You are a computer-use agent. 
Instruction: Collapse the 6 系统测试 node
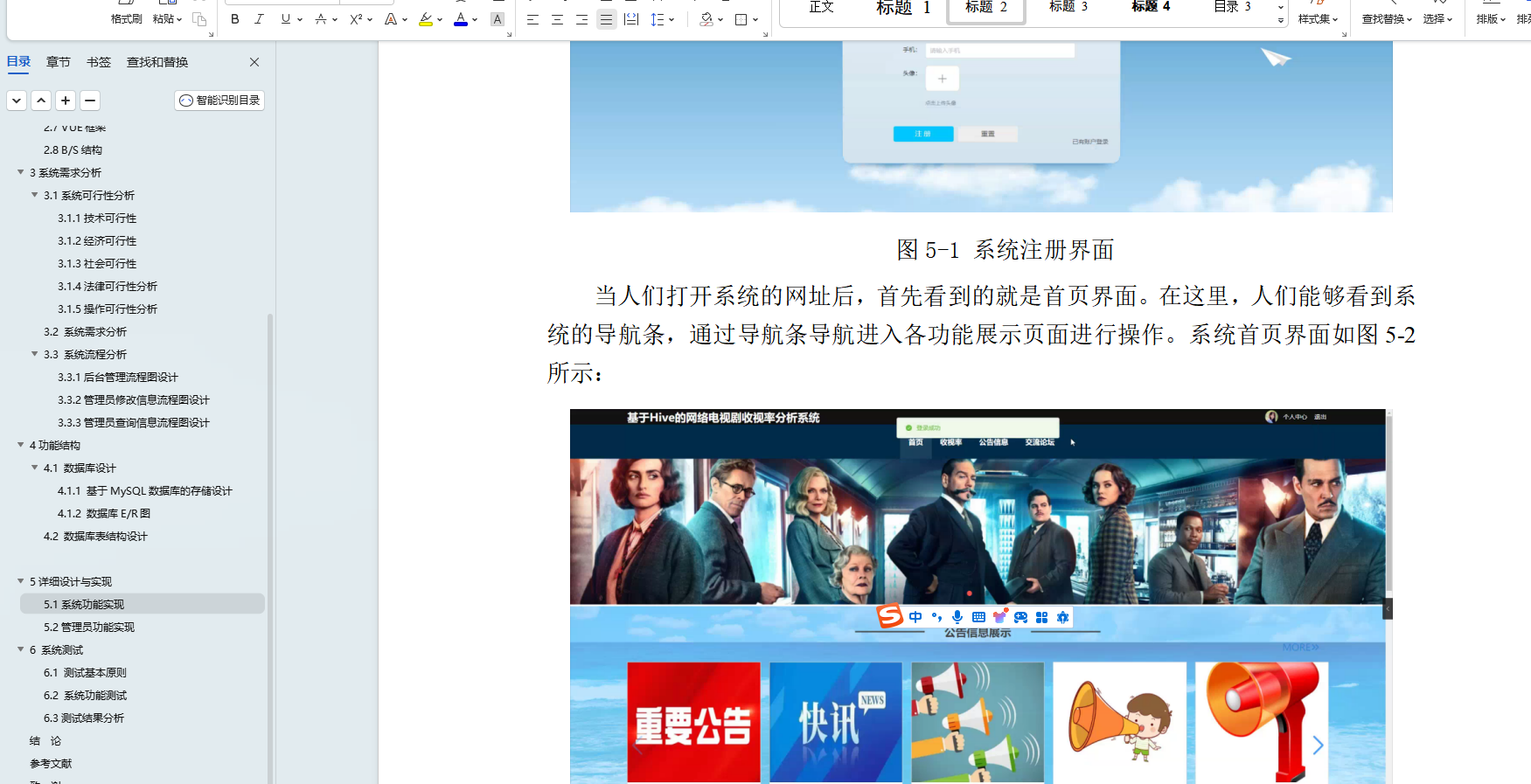(21, 649)
